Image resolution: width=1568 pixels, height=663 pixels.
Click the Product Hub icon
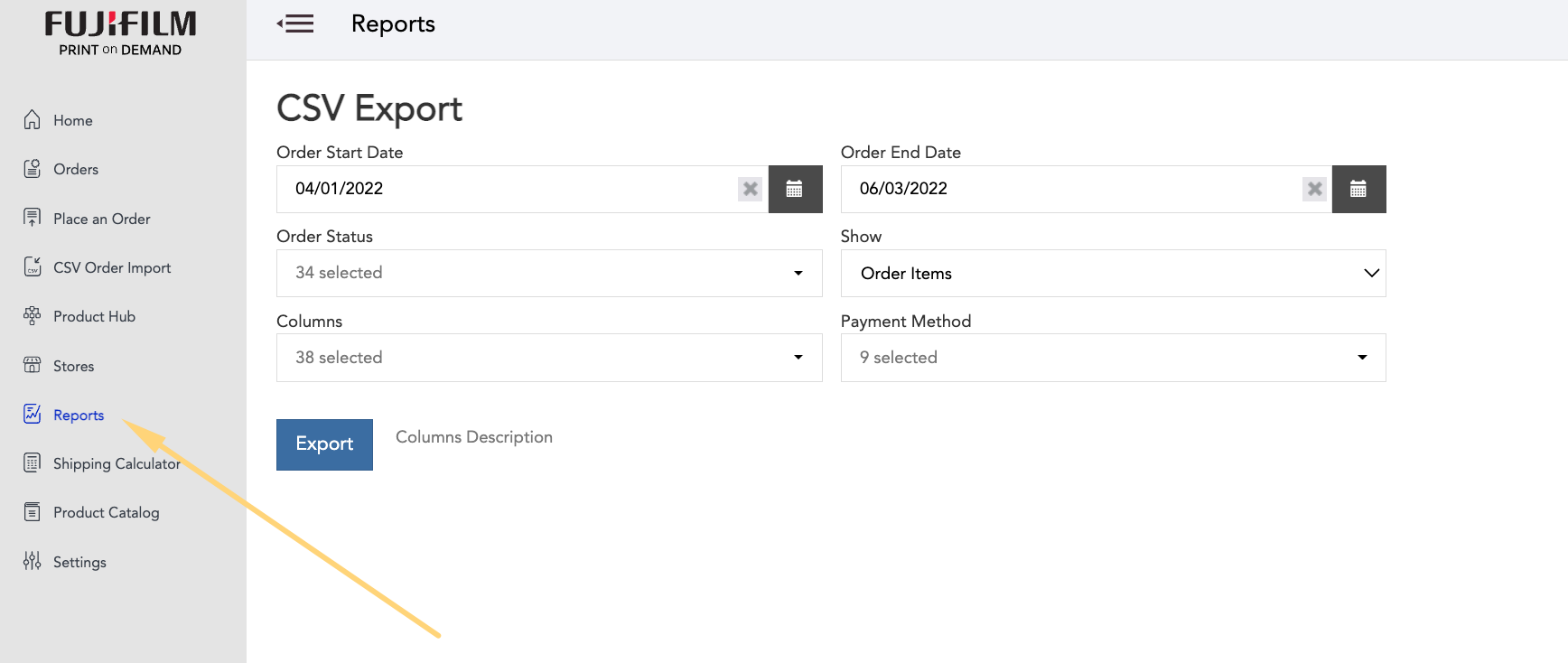tap(33, 316)
